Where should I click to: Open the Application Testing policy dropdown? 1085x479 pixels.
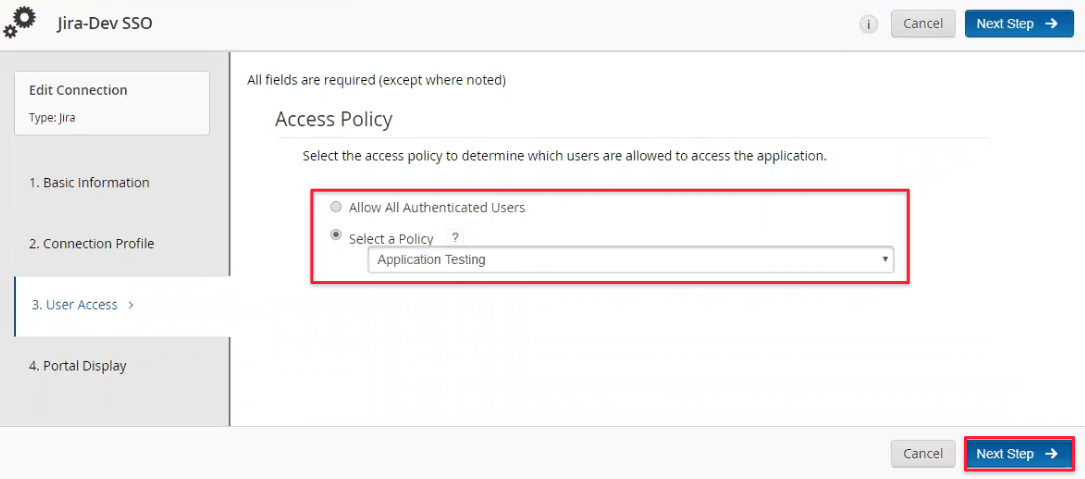coord(630,260)
